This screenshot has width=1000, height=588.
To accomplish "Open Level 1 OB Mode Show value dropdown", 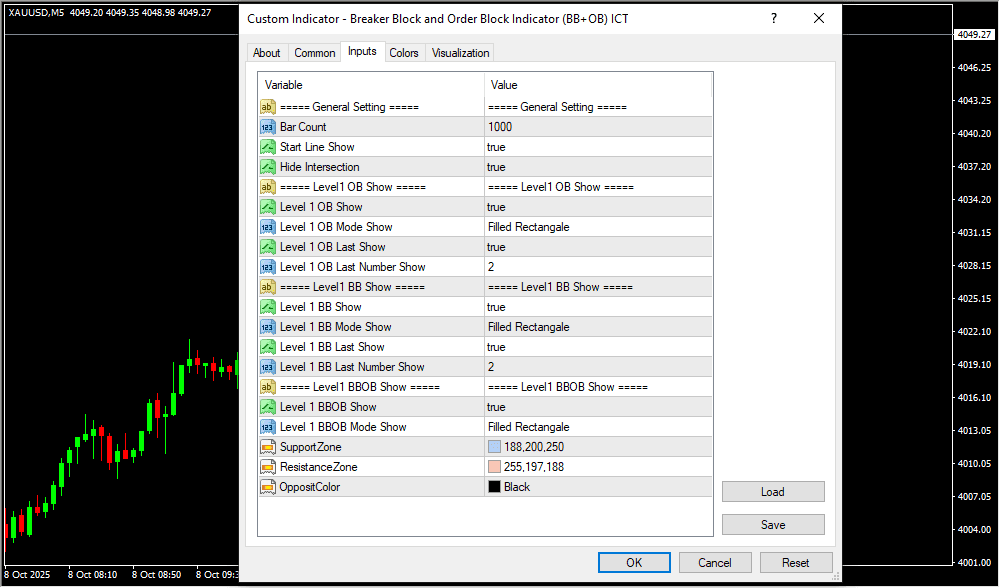I will pyautogui.click(x=597, y=227).
